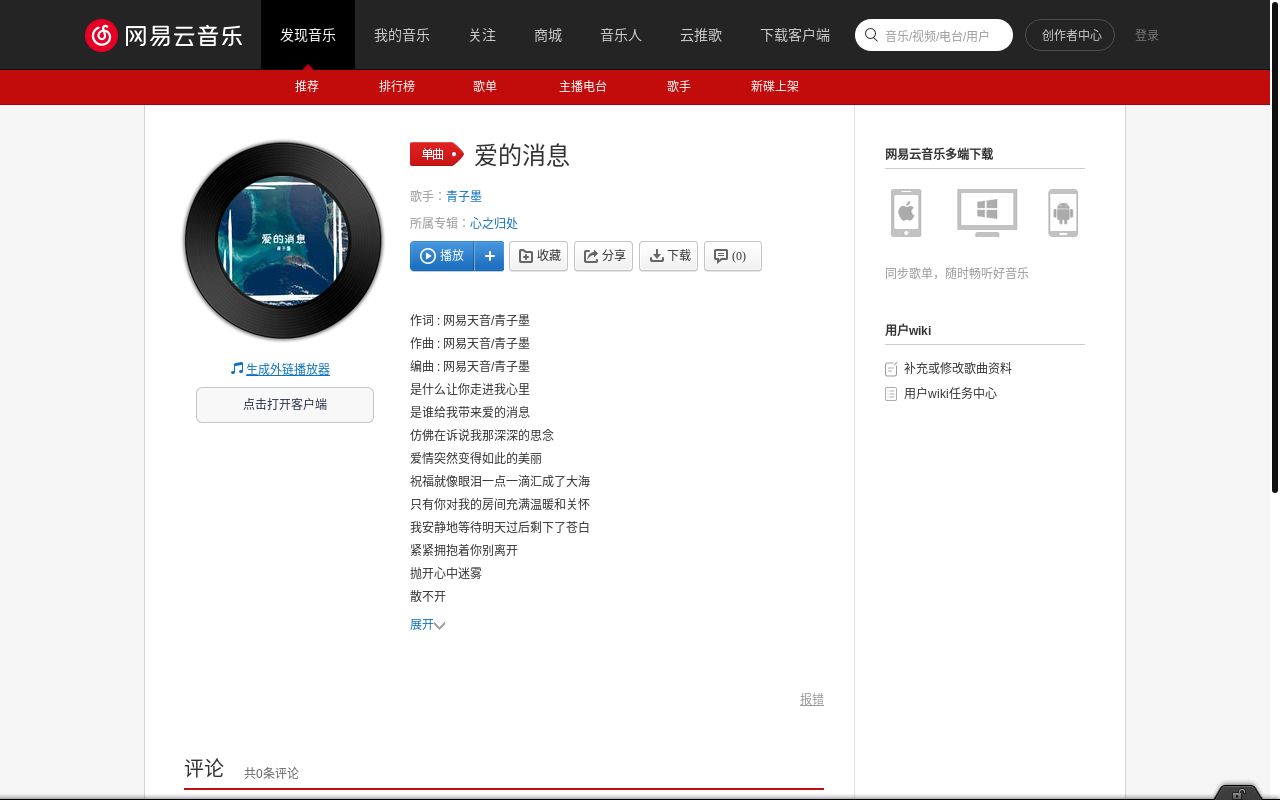The width and height of the screenshot is (1280, 800).
Task: Click the Windows PC download icon
Action: (x=986, y=212)
